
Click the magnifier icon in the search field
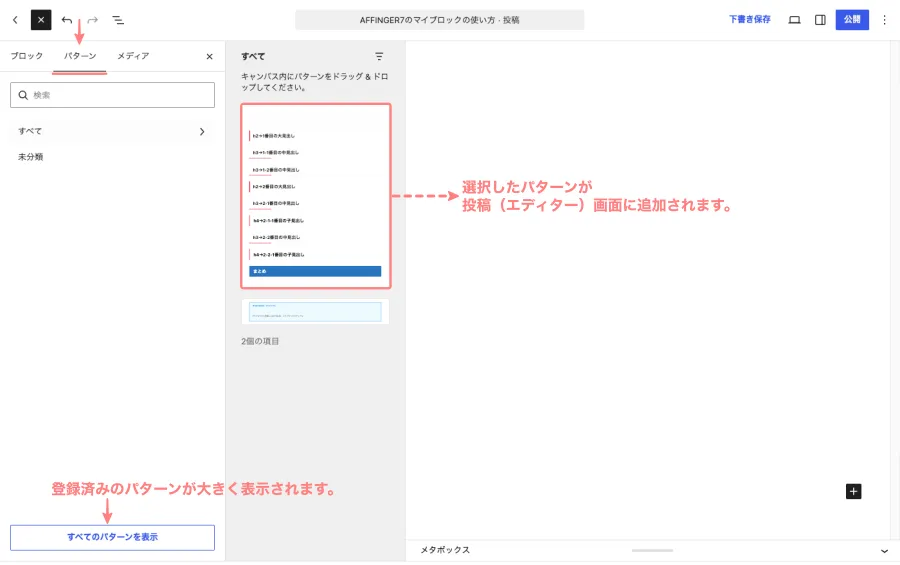click(23, 95)
